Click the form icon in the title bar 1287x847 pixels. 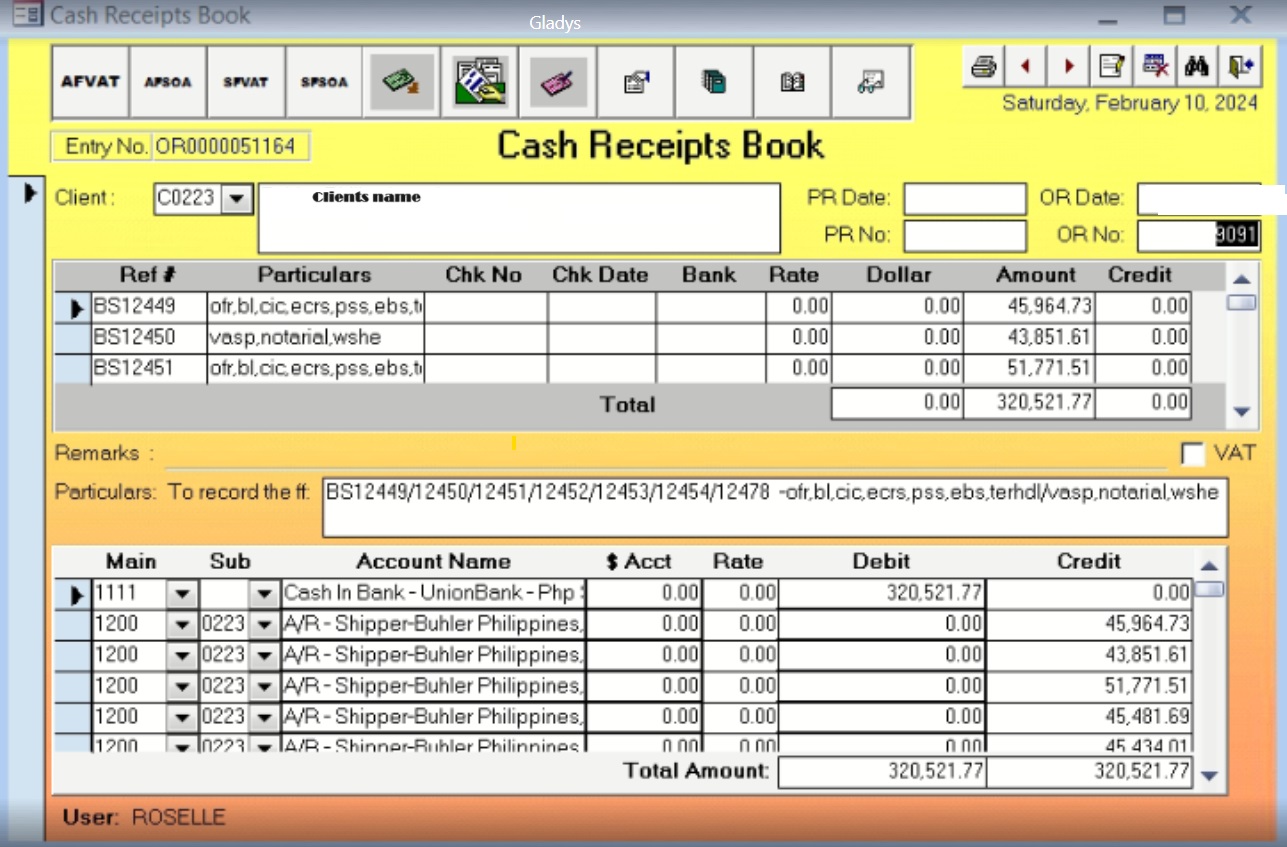27,15
